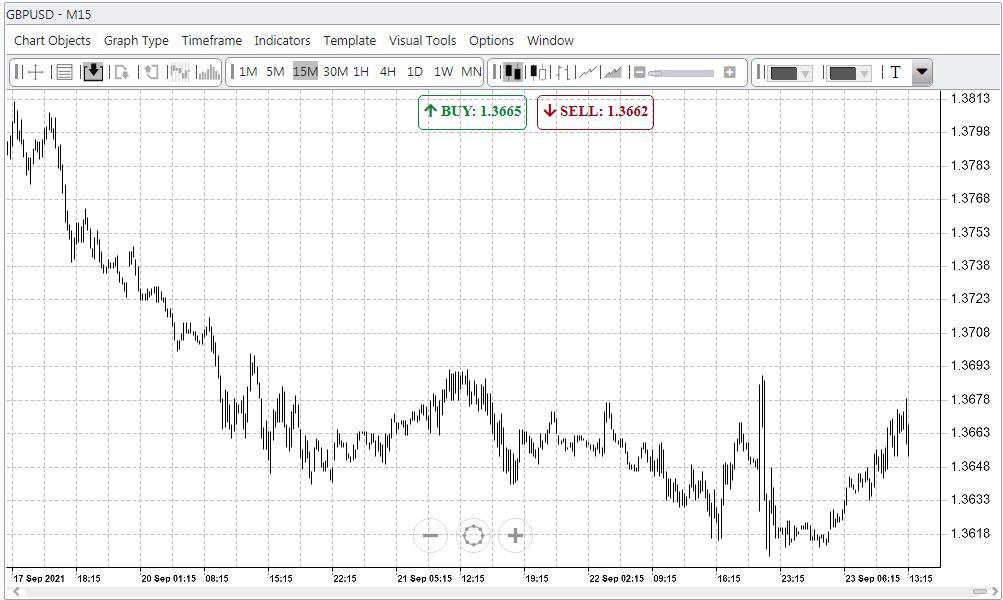
Task: Switch to 1D timeframe
Action: tap(415, 72)
